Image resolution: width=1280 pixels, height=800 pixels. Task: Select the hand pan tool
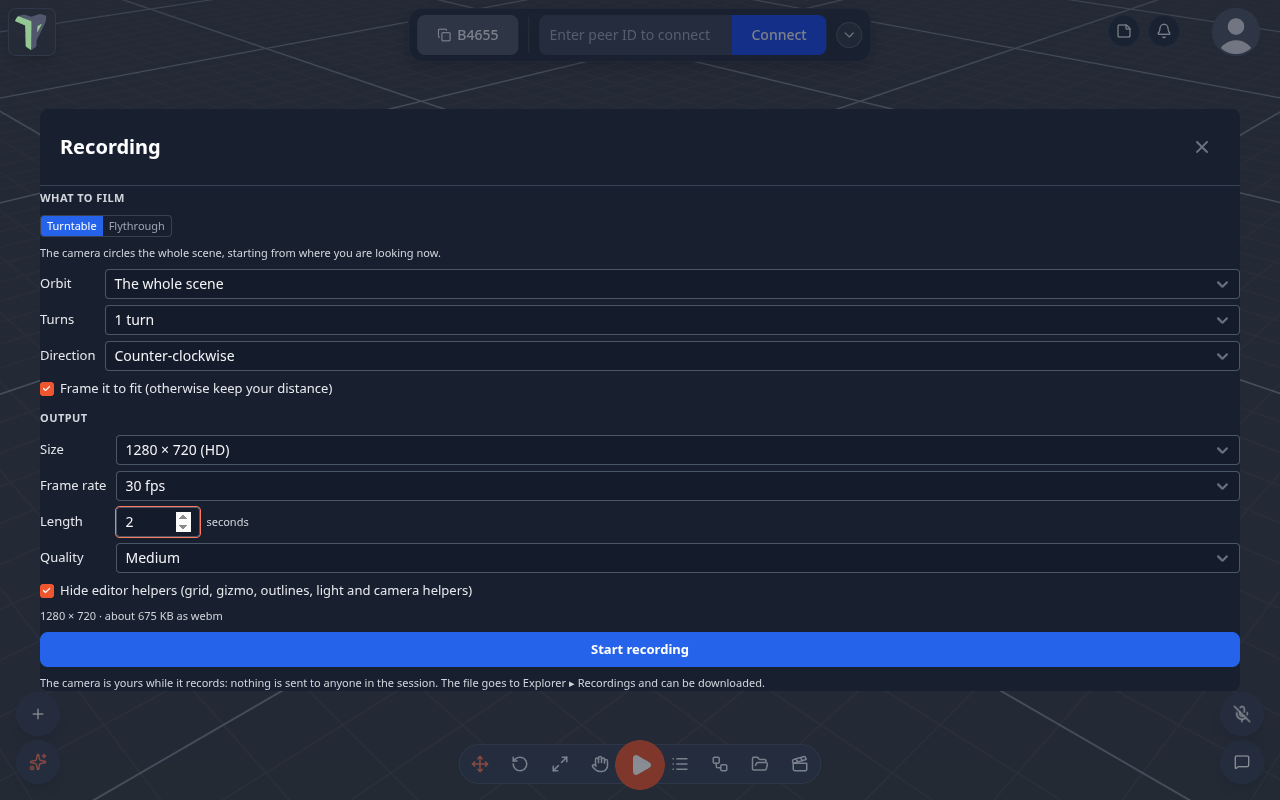coord(600,764)
